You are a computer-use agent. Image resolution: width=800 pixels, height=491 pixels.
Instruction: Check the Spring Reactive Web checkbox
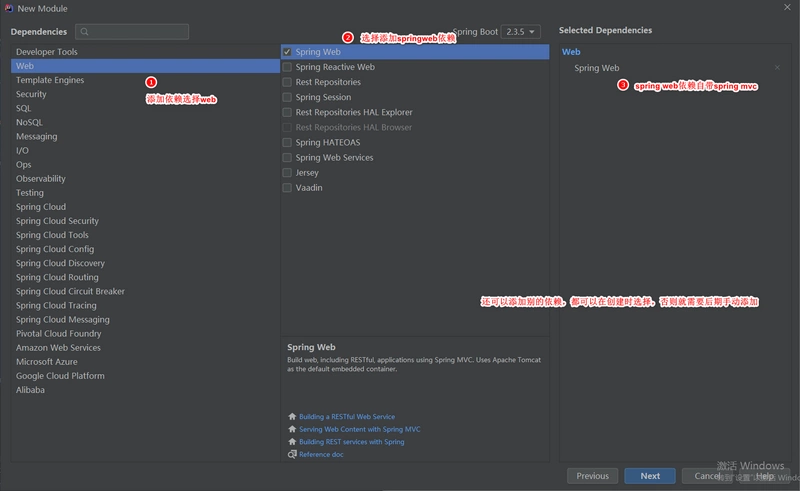287,67
